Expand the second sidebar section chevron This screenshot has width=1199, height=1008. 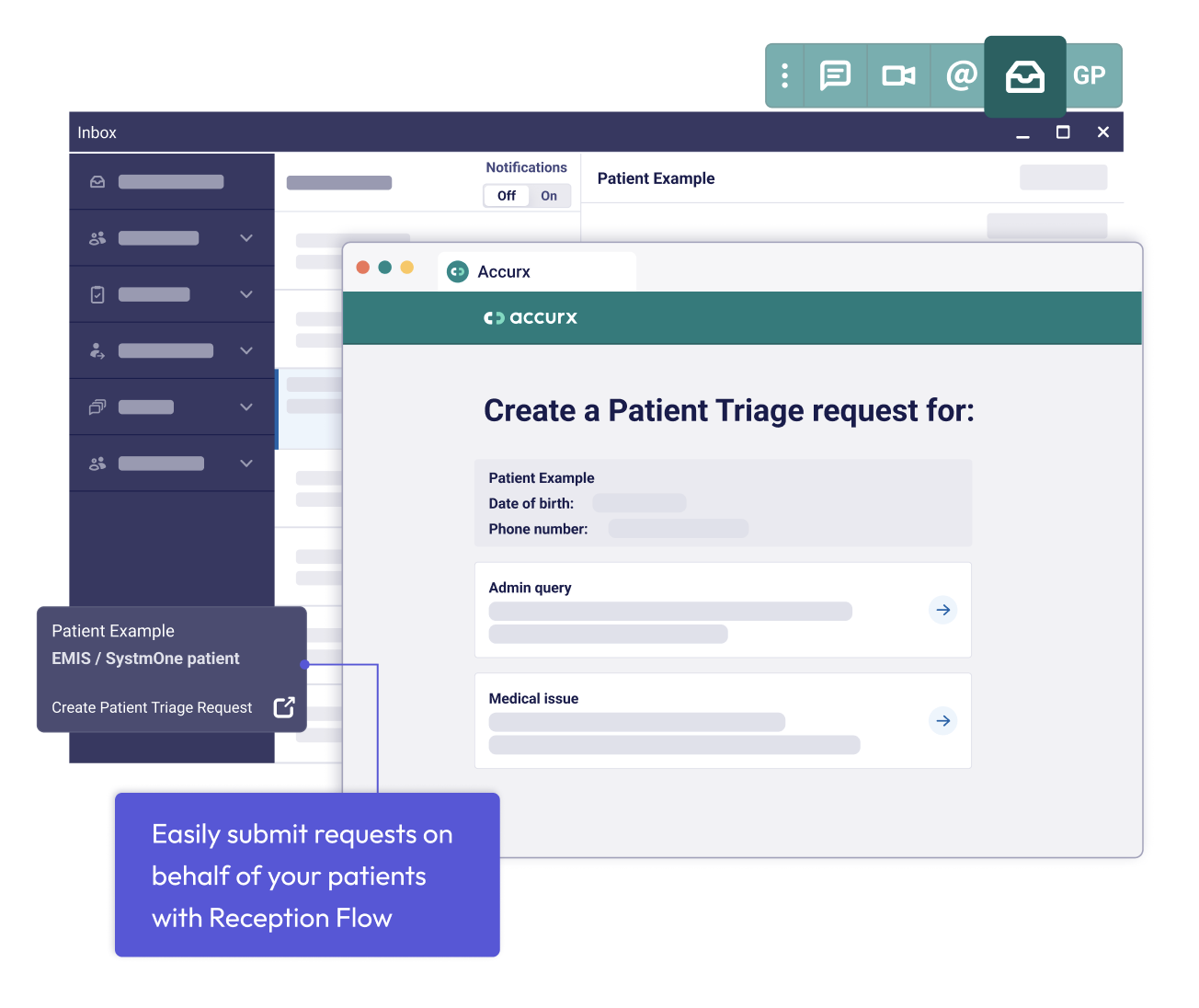coord(246,238)
